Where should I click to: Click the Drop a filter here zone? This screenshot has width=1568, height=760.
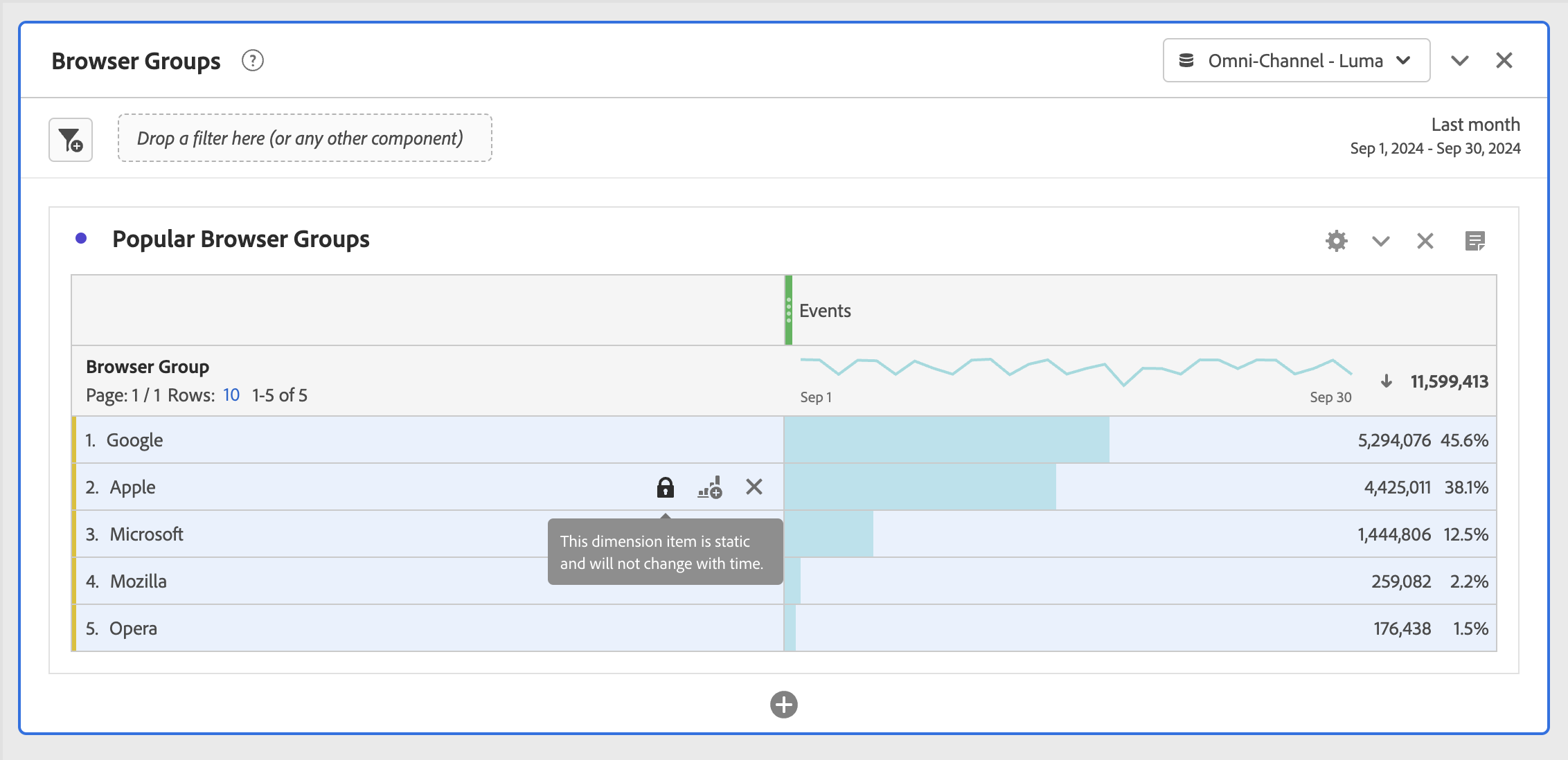click(305, 138)
